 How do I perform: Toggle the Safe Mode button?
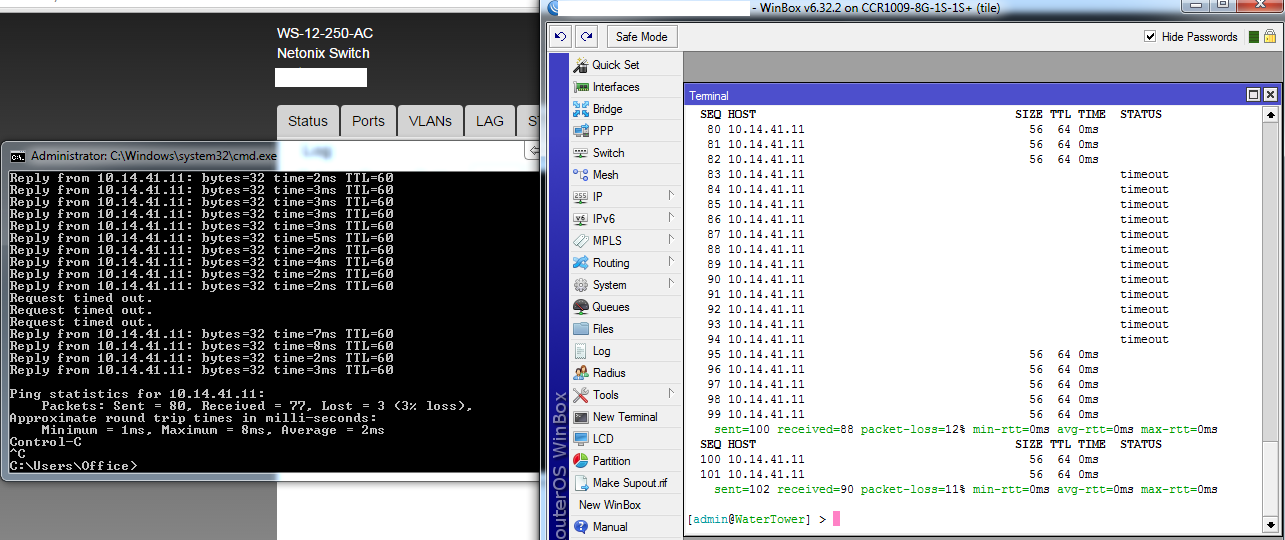point(641,37)
